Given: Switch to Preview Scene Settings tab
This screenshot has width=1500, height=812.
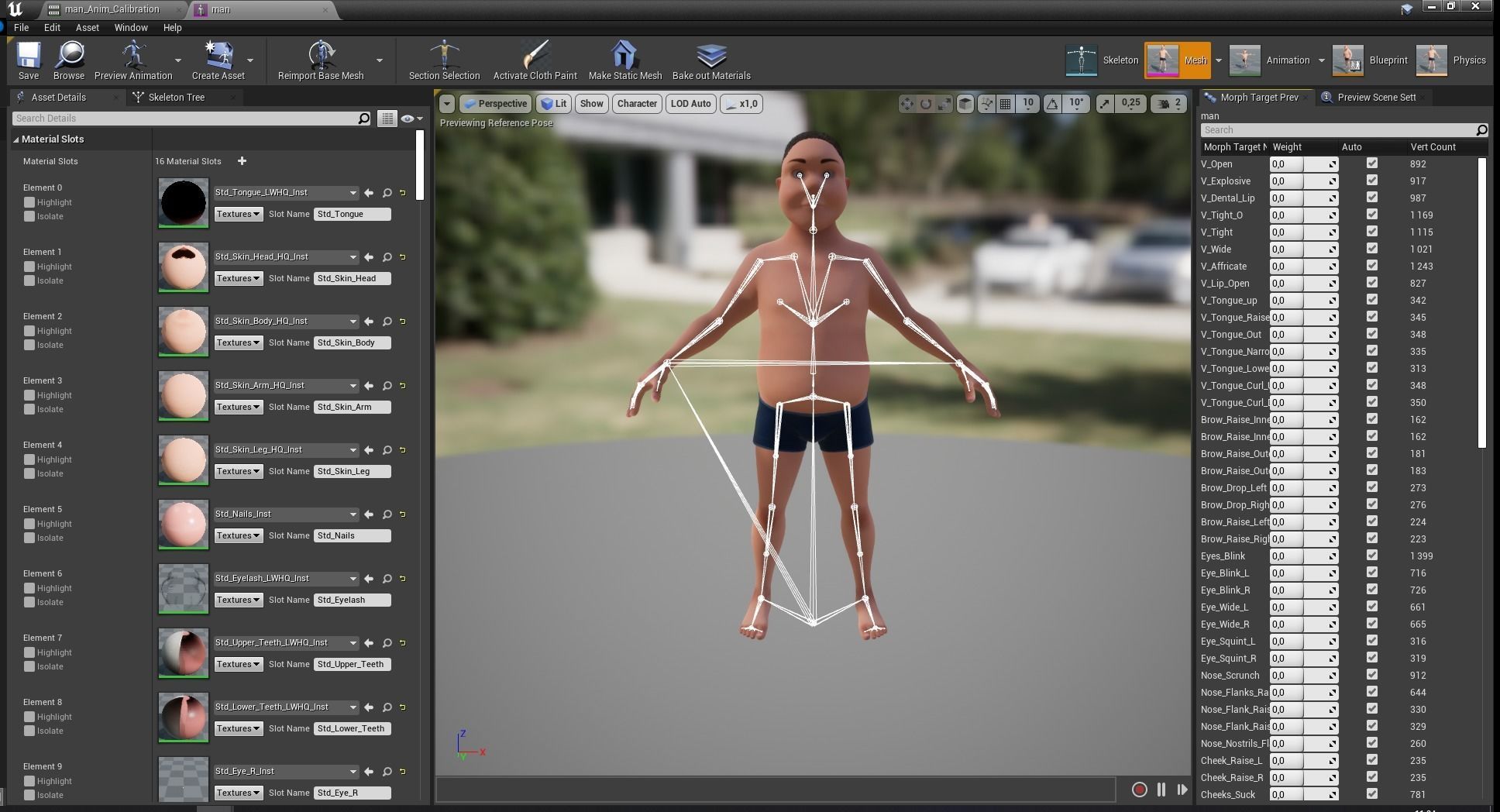Looking at the screenshot, I should pos(1376,98).
